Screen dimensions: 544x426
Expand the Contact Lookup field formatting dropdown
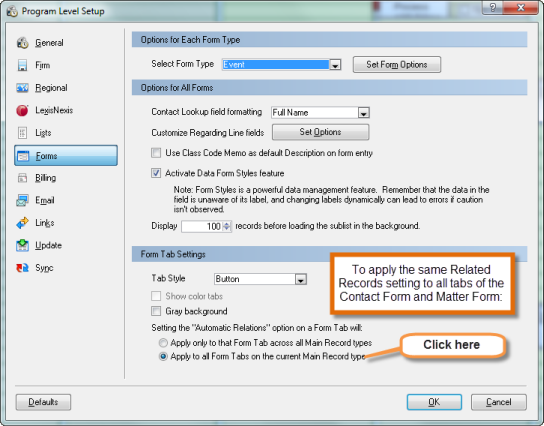coord(364,113)
